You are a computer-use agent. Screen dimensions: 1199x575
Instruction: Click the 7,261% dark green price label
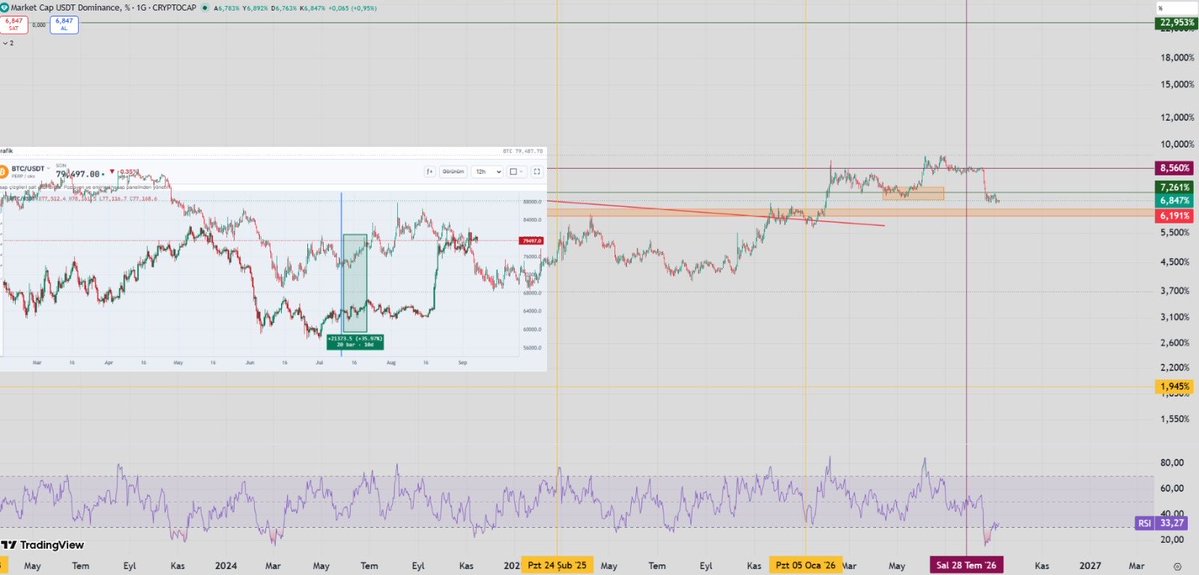click(1175, 187)
